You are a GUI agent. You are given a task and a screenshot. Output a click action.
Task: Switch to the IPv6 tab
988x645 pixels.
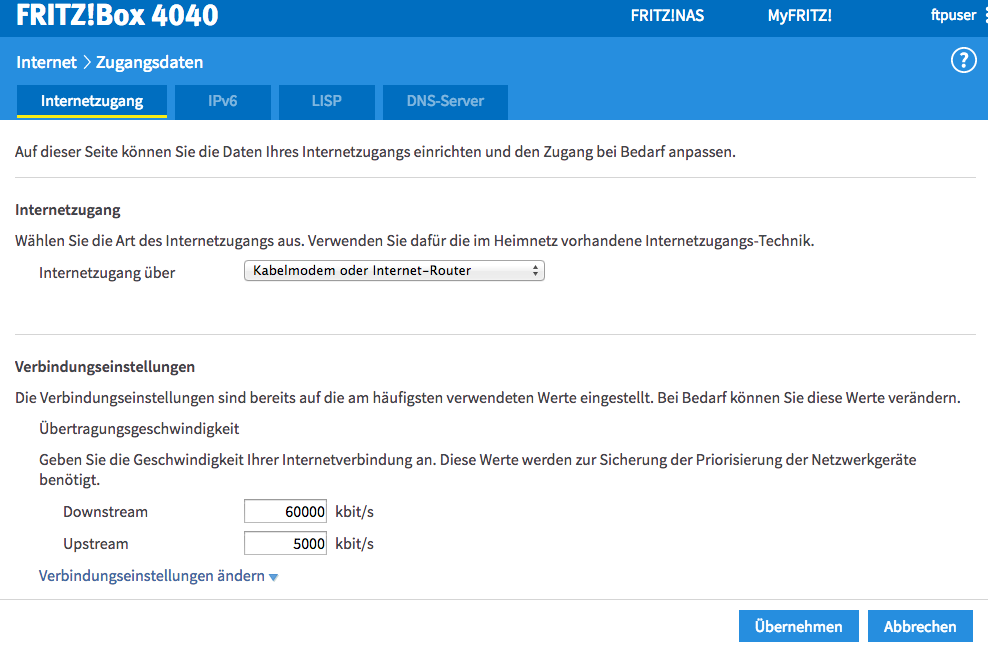pos(222,101)
